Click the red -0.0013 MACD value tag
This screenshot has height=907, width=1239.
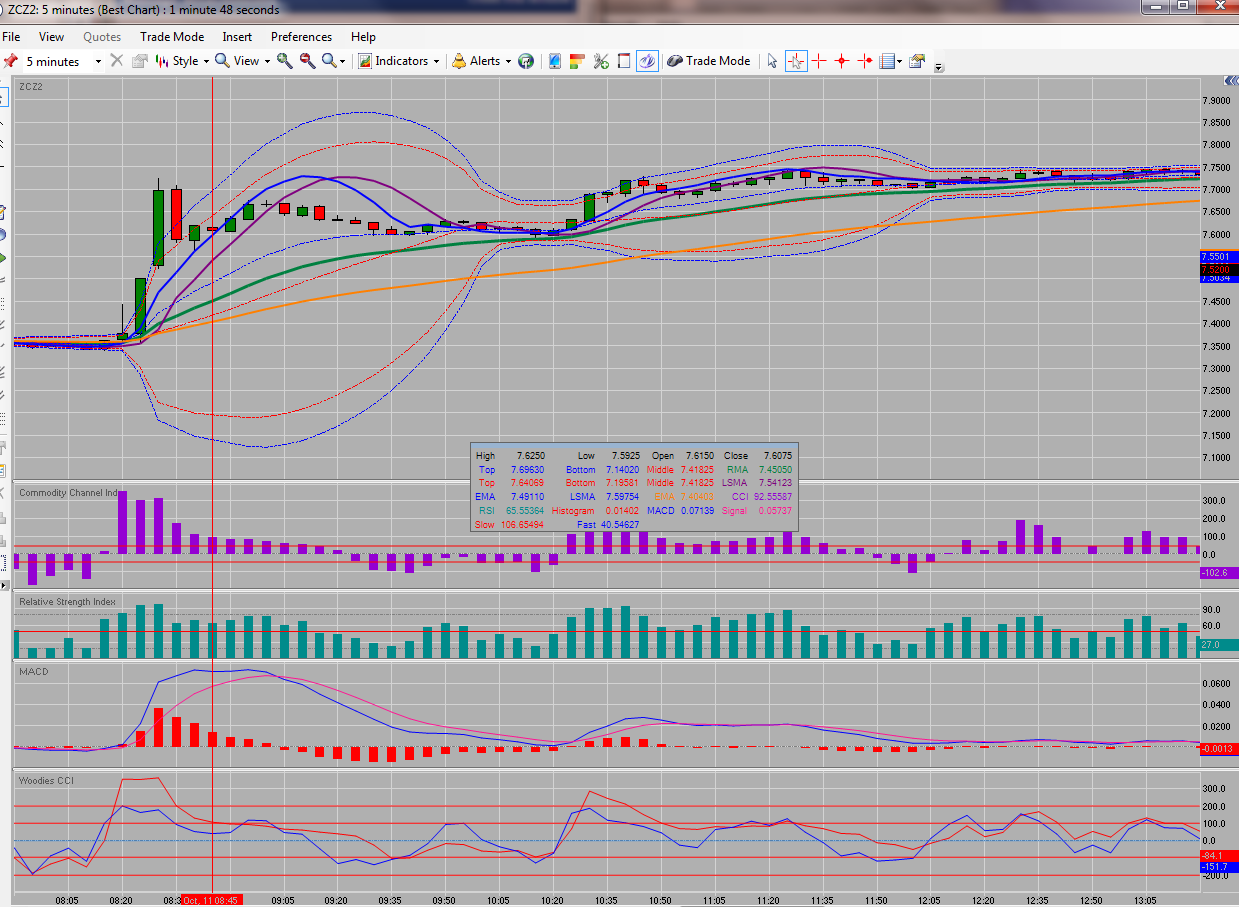click(x=1217, y=749)
